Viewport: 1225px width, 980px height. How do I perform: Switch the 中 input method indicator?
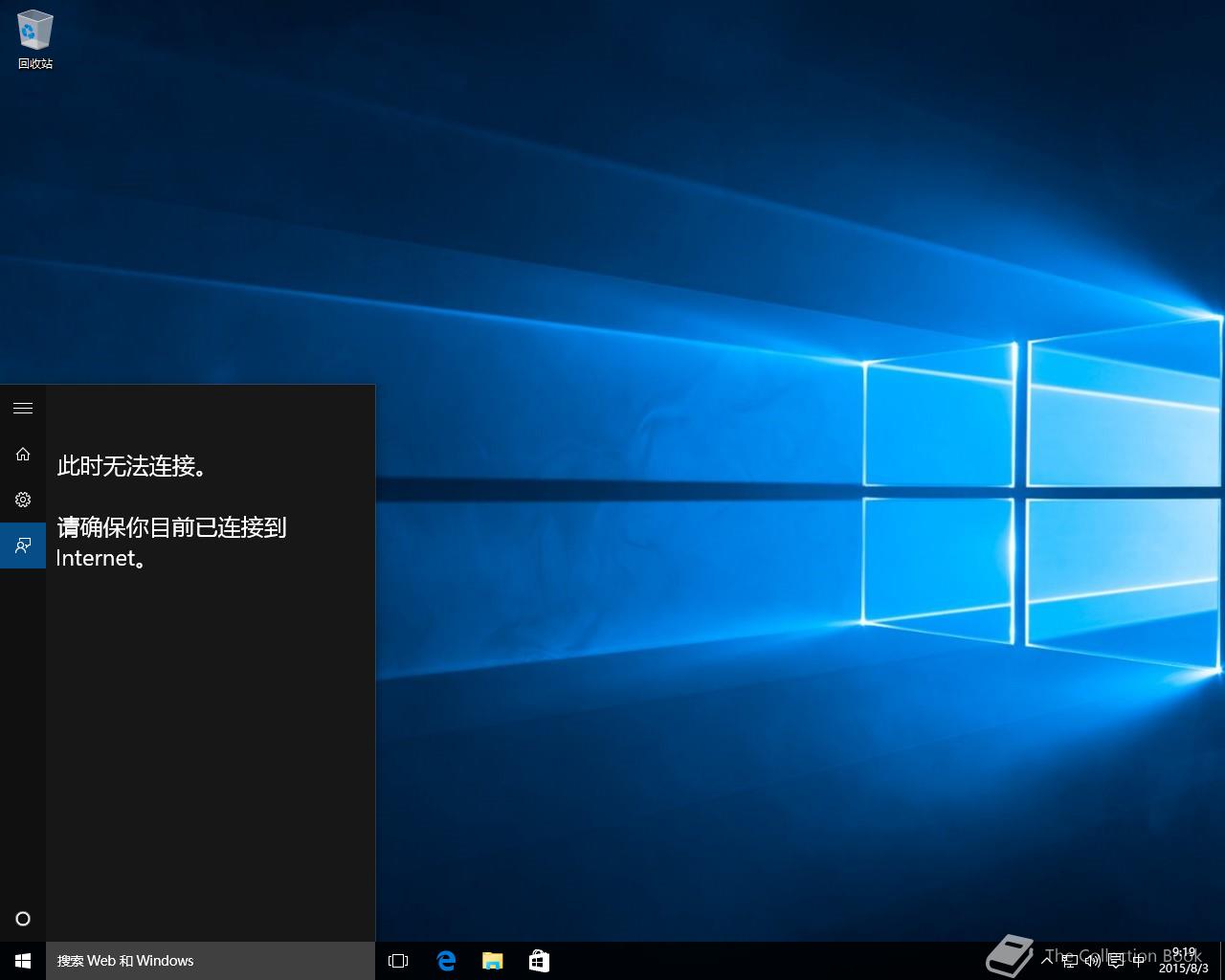click(1138, 961)
